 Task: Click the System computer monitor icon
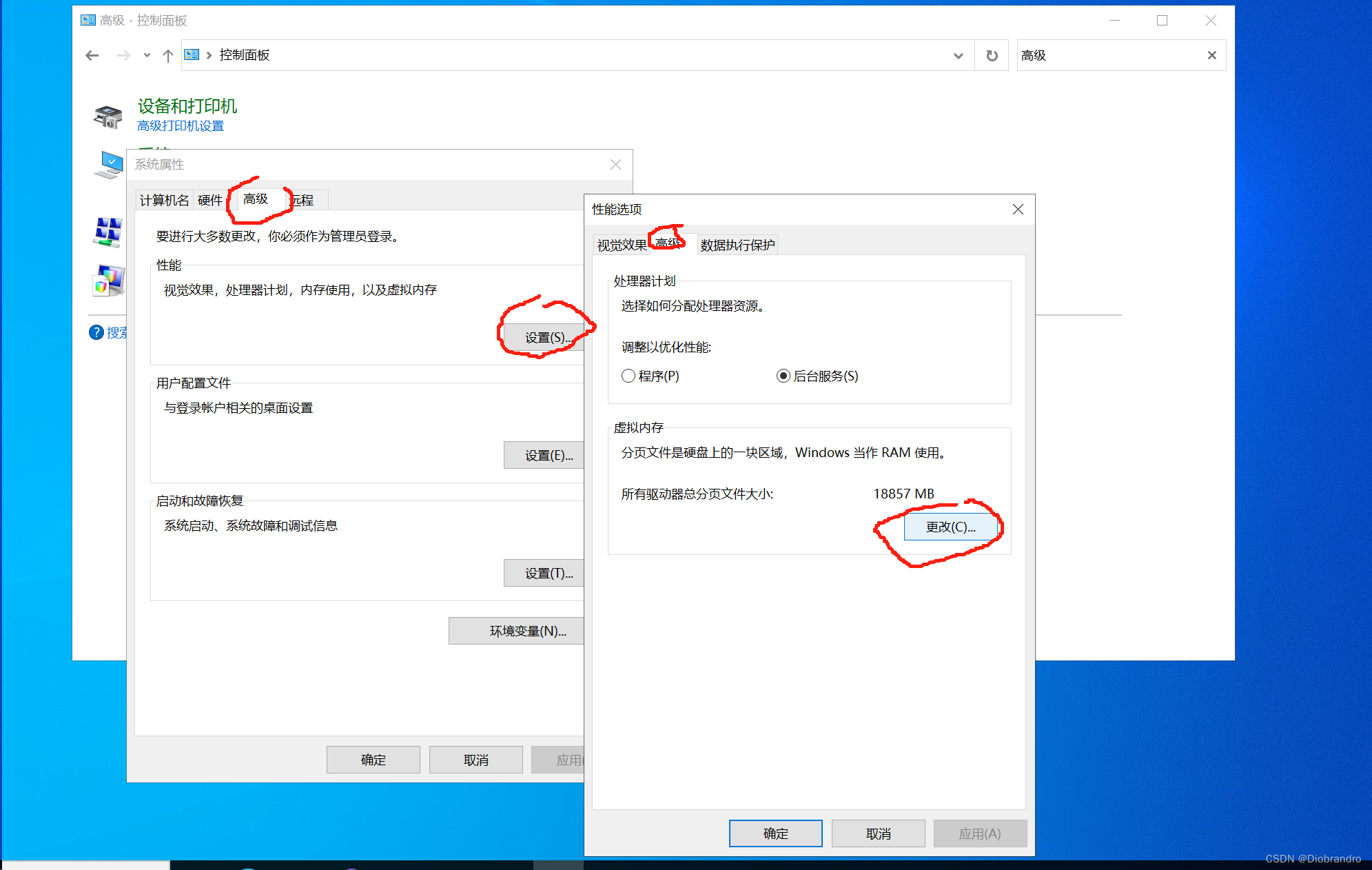[x=108, y=165]
